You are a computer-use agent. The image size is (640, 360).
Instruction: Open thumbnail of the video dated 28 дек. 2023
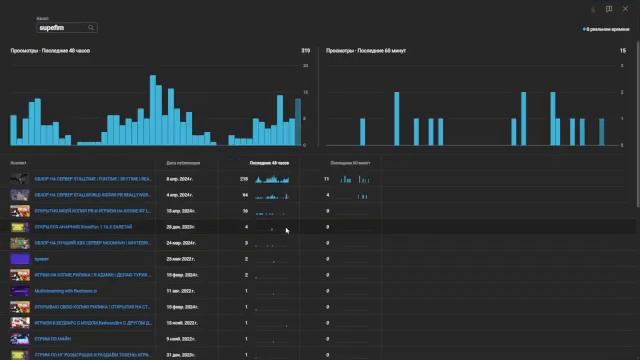pos(20,227)
